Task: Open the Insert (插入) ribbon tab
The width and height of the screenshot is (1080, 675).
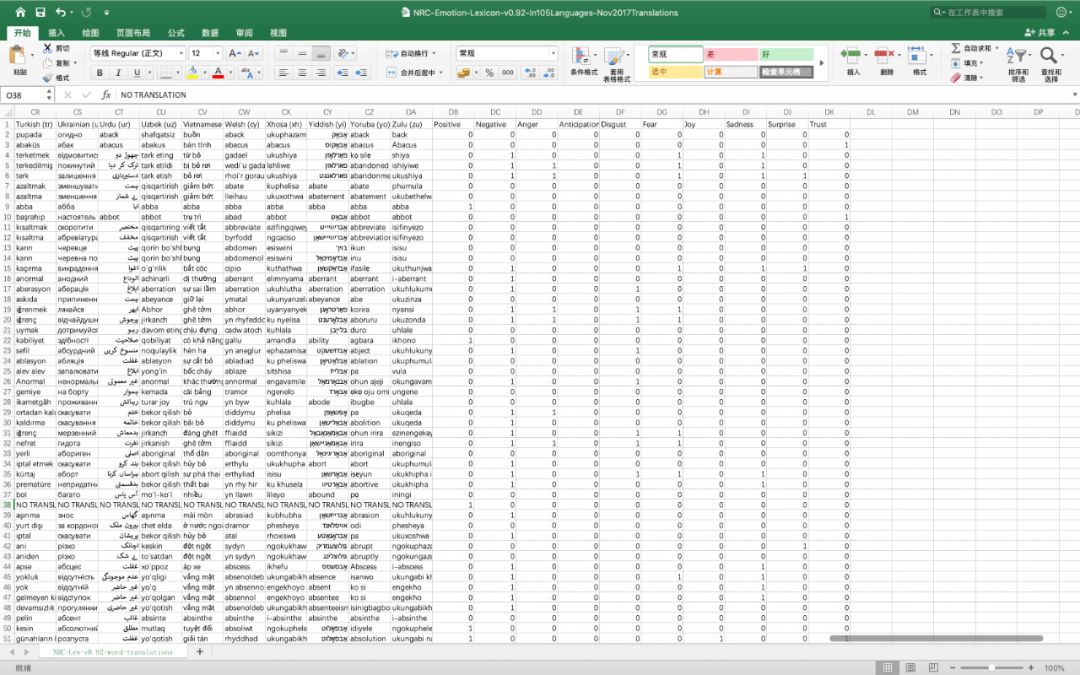Action: click(x=56, y=32)
